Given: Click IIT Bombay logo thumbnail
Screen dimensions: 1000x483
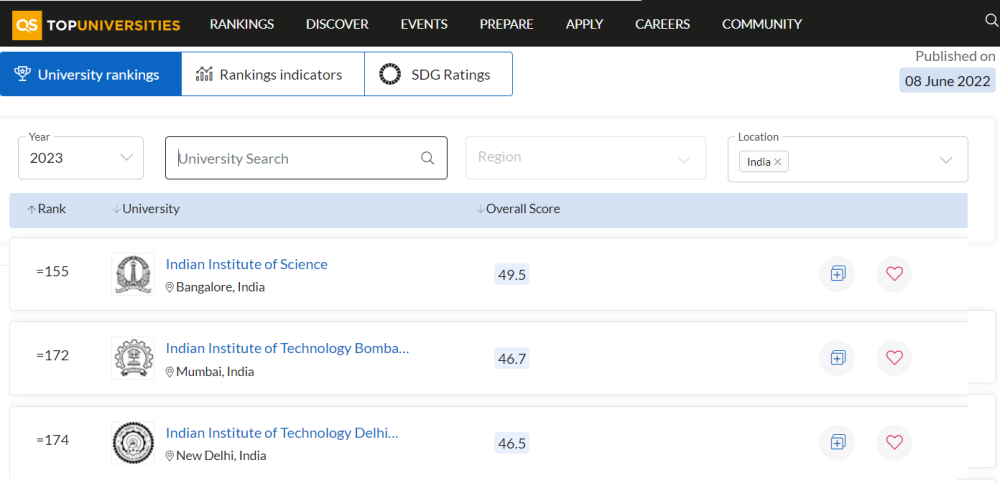Looking at the screenshot, I should tap(133, 358).
